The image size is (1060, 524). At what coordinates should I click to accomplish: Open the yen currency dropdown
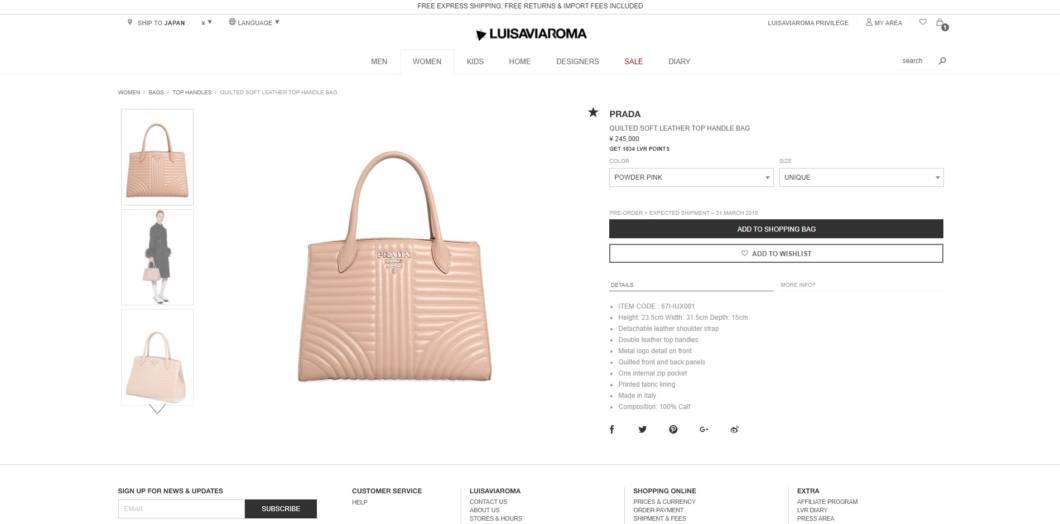[206, 22]
